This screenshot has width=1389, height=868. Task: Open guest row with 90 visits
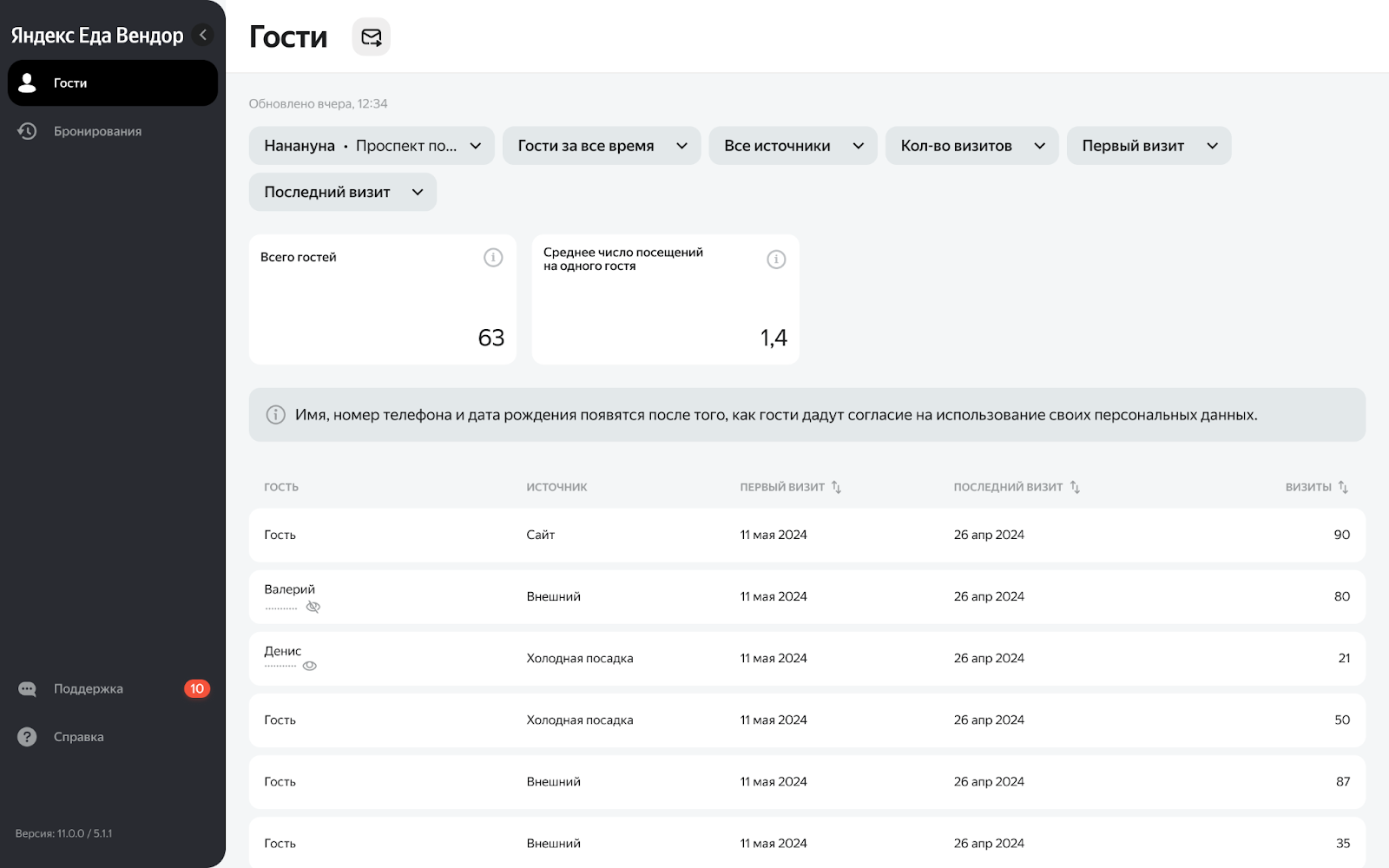806,535
